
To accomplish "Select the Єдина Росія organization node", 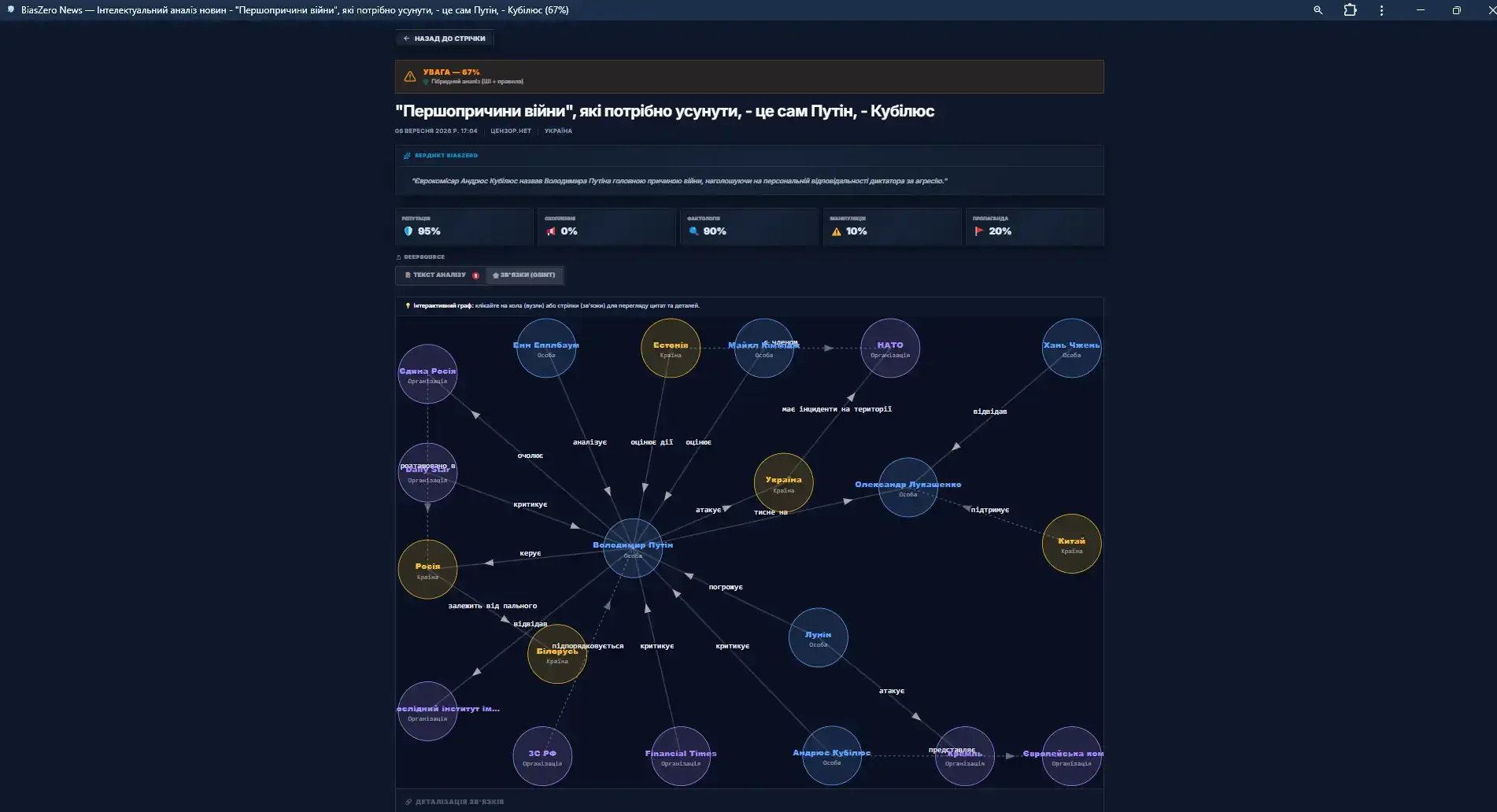I will (x=427, y=374).
